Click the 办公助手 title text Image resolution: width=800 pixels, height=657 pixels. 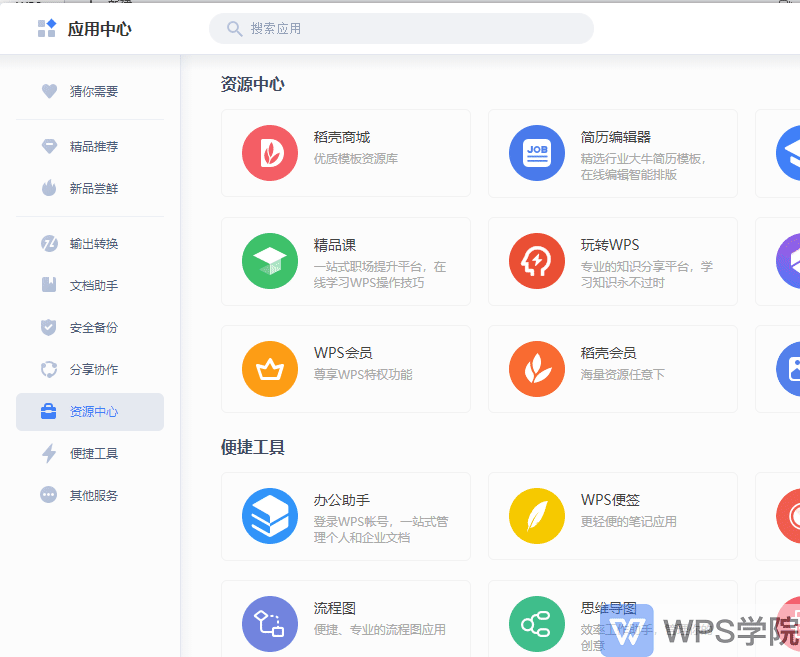[342, 500]
